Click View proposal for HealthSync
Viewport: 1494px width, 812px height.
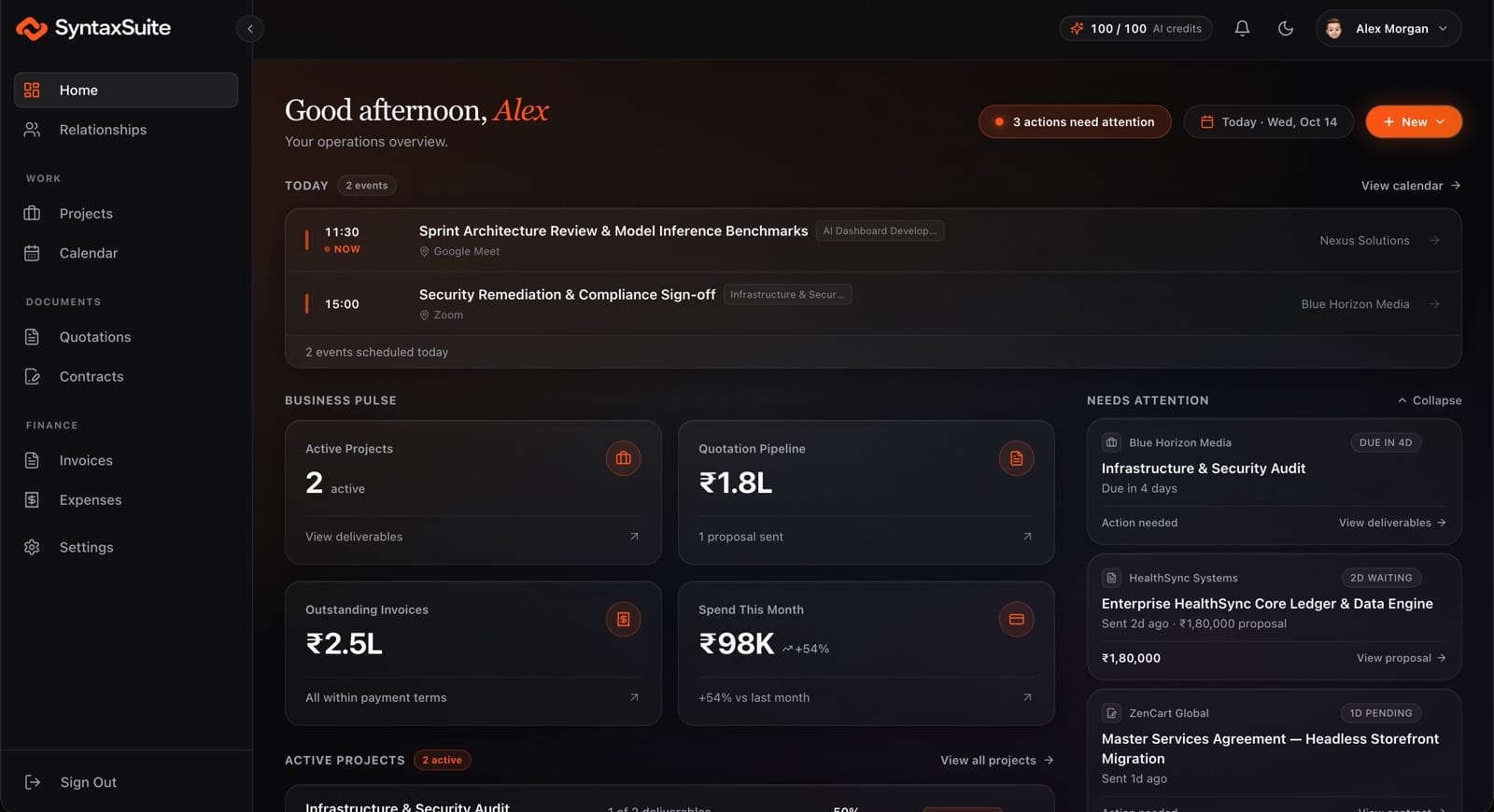point(1402,658)
